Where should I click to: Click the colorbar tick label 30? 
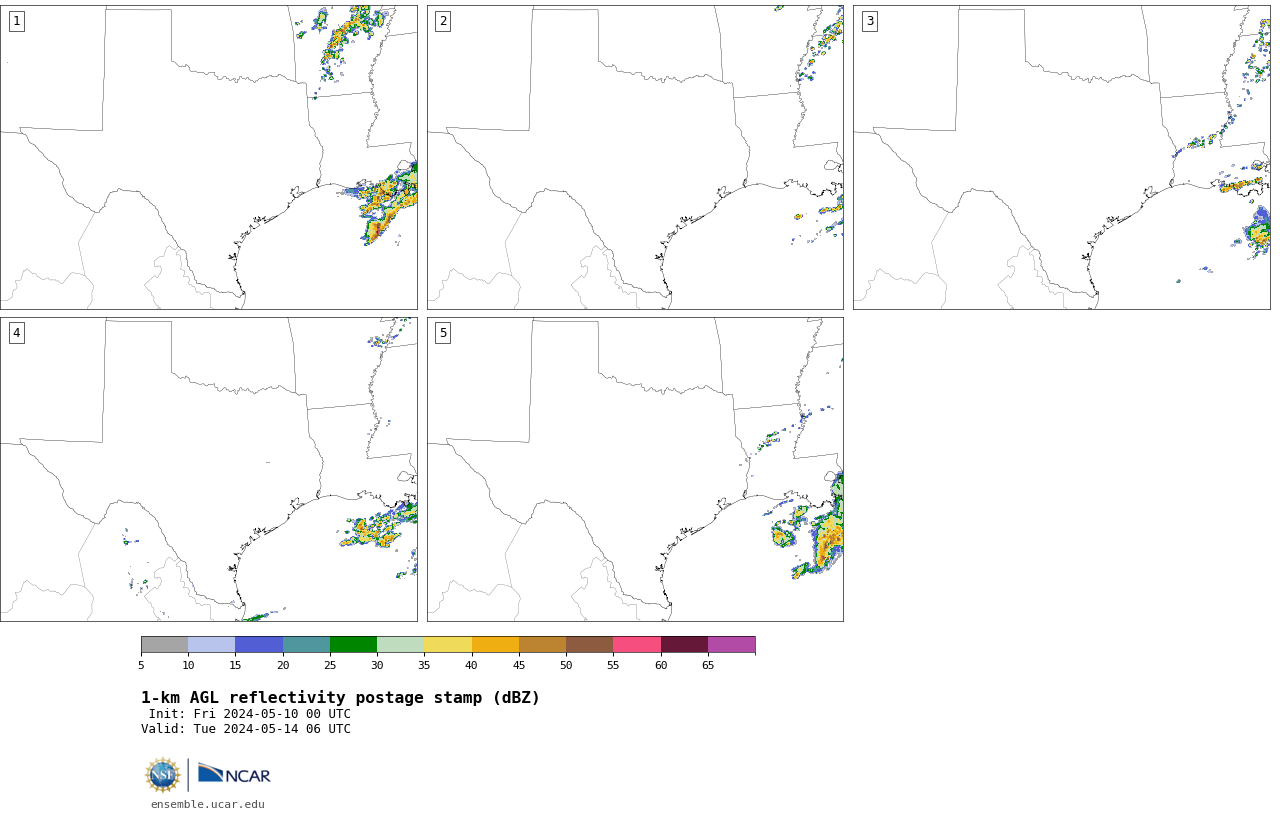[x=377, y=666]
